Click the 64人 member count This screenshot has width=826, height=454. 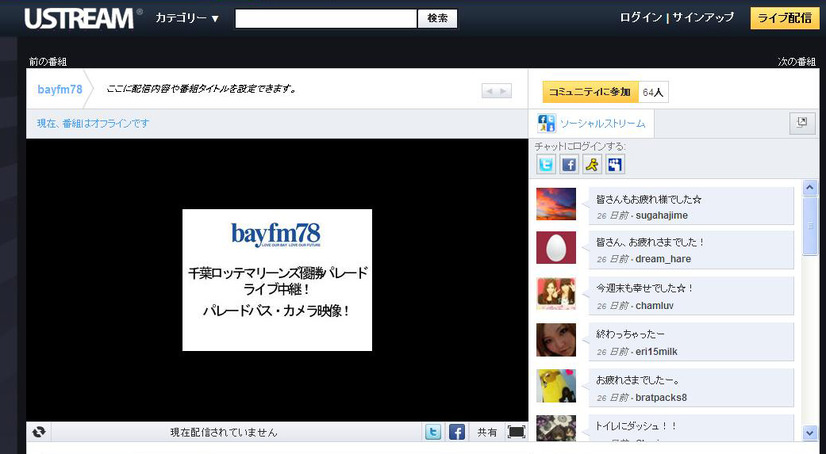[x=653, y=92]
